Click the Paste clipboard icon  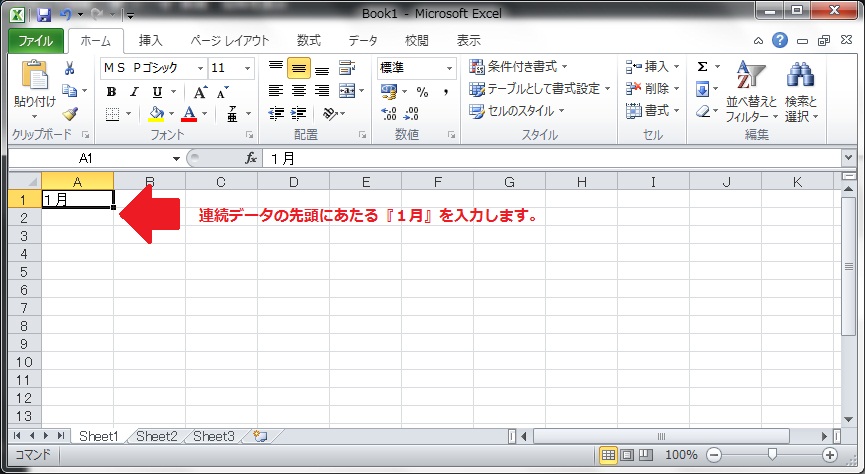coord(35,76)
